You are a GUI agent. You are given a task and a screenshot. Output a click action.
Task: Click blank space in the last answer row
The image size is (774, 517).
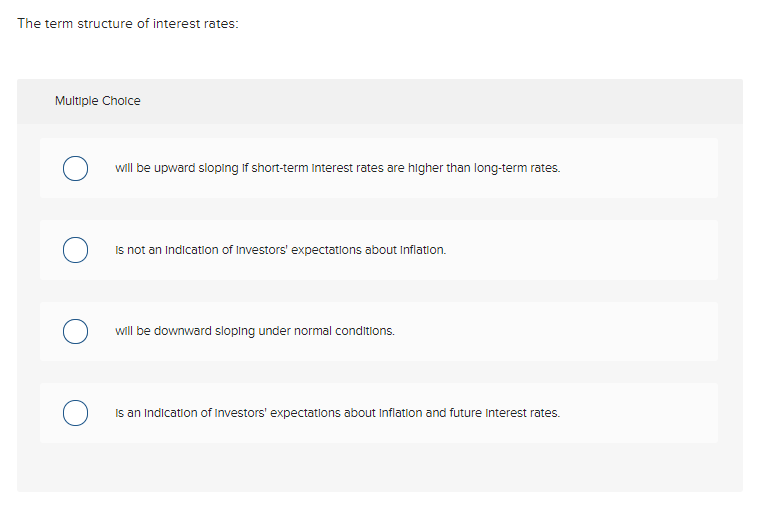(x=640, y=413)
